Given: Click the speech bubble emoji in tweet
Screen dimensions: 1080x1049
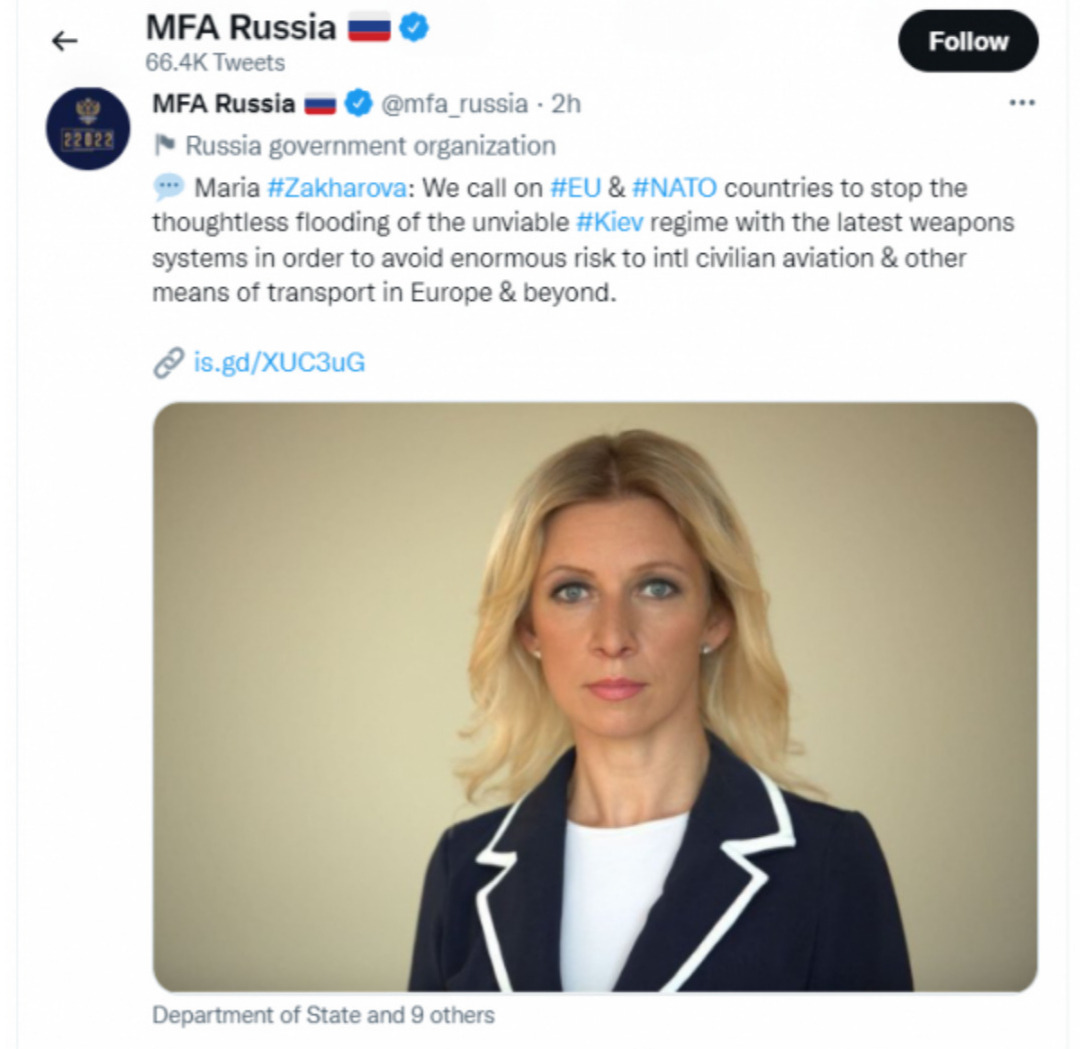Looking at the screenshot, I should [x=169, y=187].
